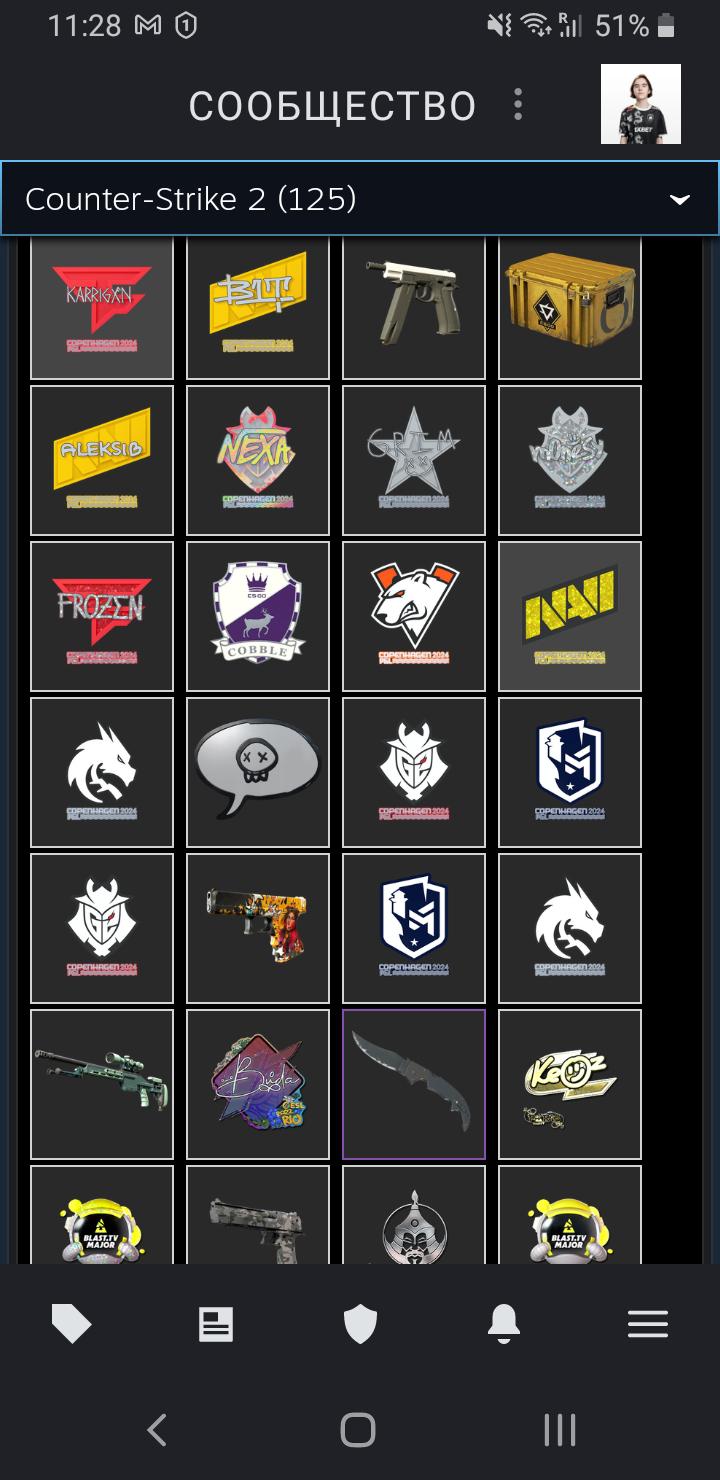
Task: Open the Steam Guard shield tab
Action: pos(360,1325)
